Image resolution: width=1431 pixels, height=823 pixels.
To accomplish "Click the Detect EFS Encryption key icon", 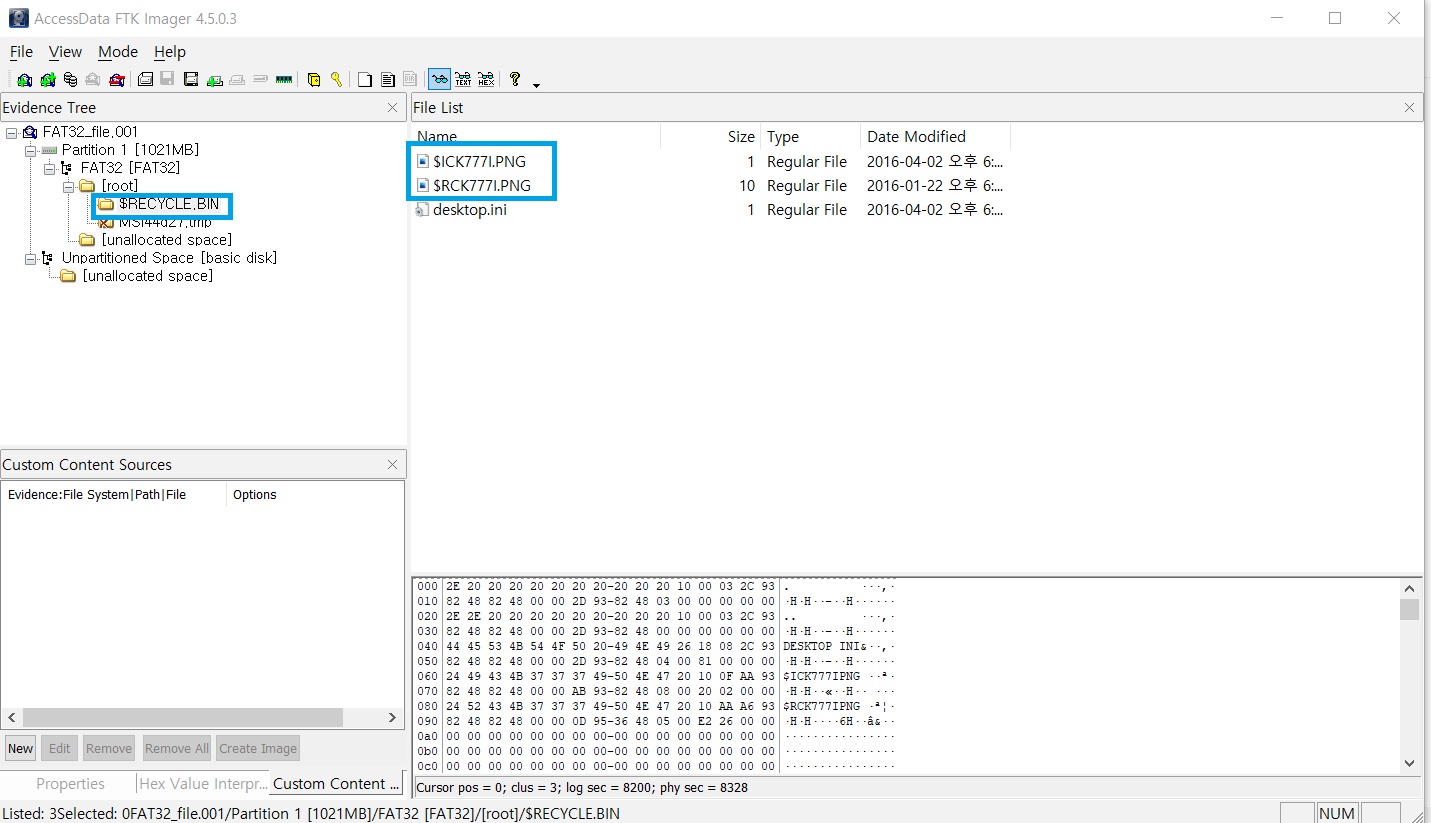I will click(x=337, y=80).
